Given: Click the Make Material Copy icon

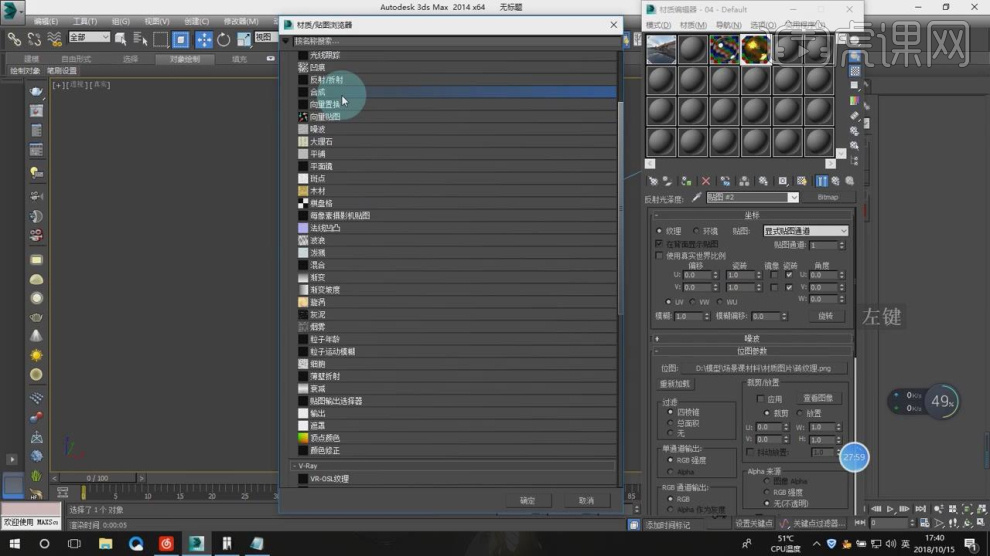Looking at the screenshot, I should [x=725, y=181].
